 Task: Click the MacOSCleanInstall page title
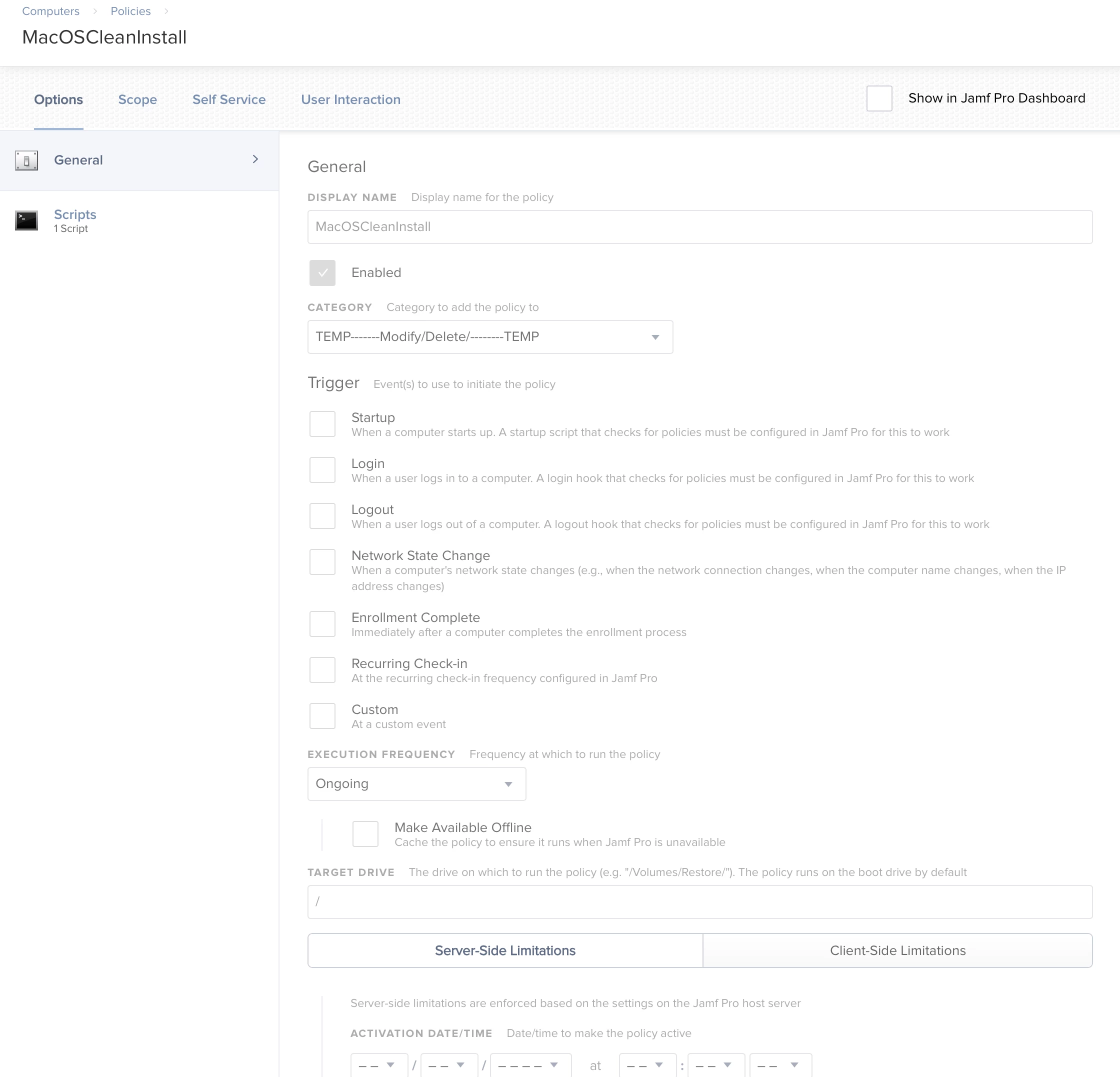(x=104, y=37)
